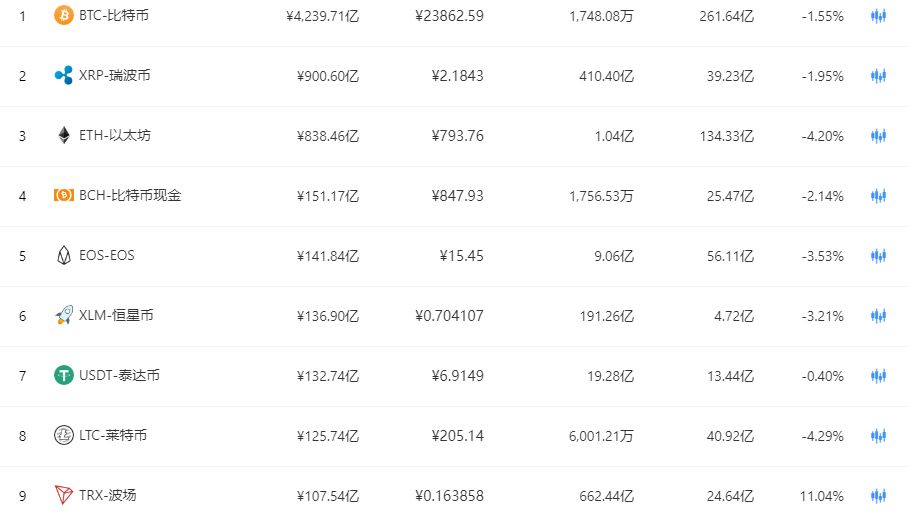Click the Tether green logo icon
Viewport: 908px width, 517px height.
[x=63, y=376]
